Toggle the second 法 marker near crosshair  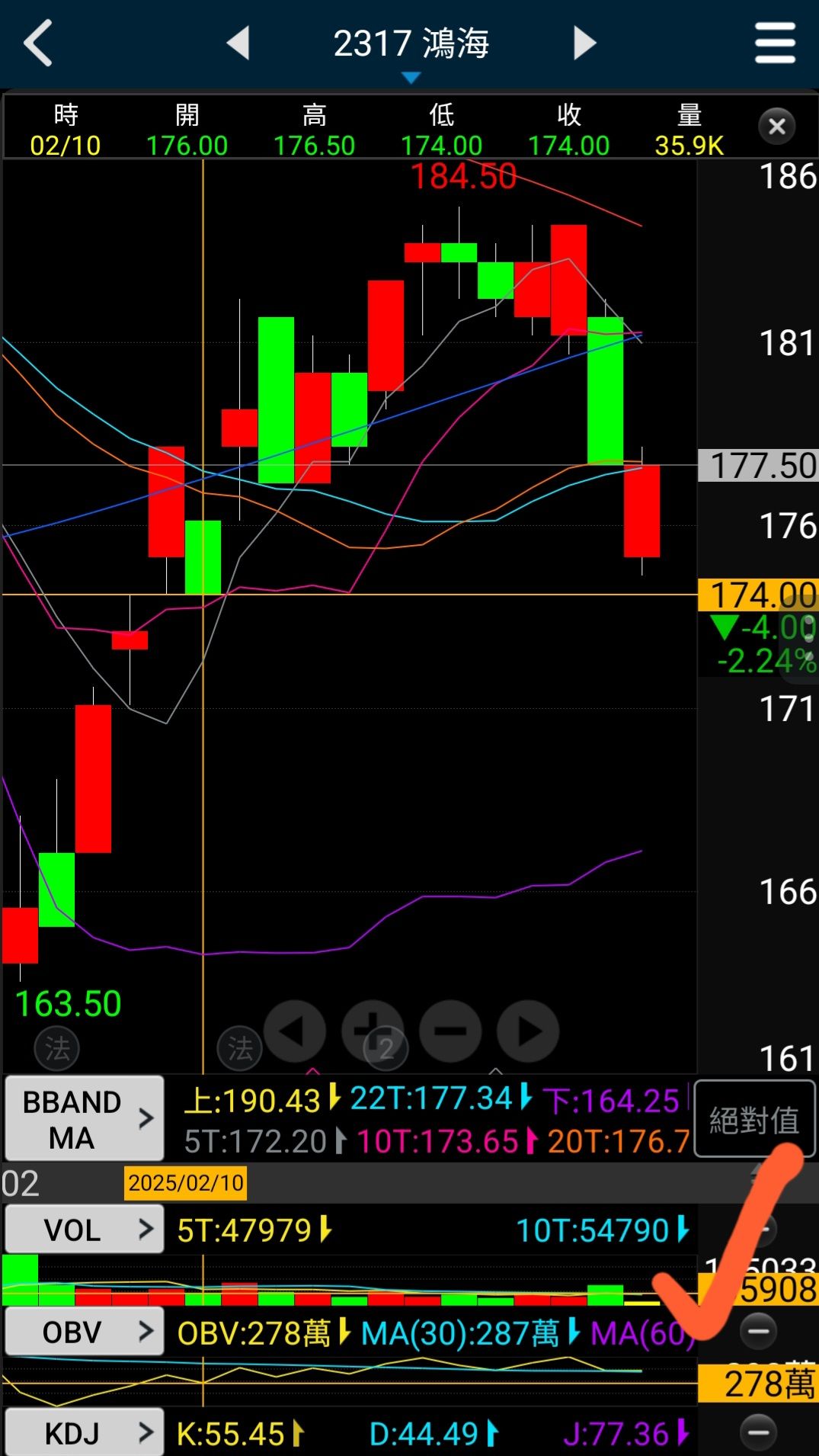coord(240,1048)
